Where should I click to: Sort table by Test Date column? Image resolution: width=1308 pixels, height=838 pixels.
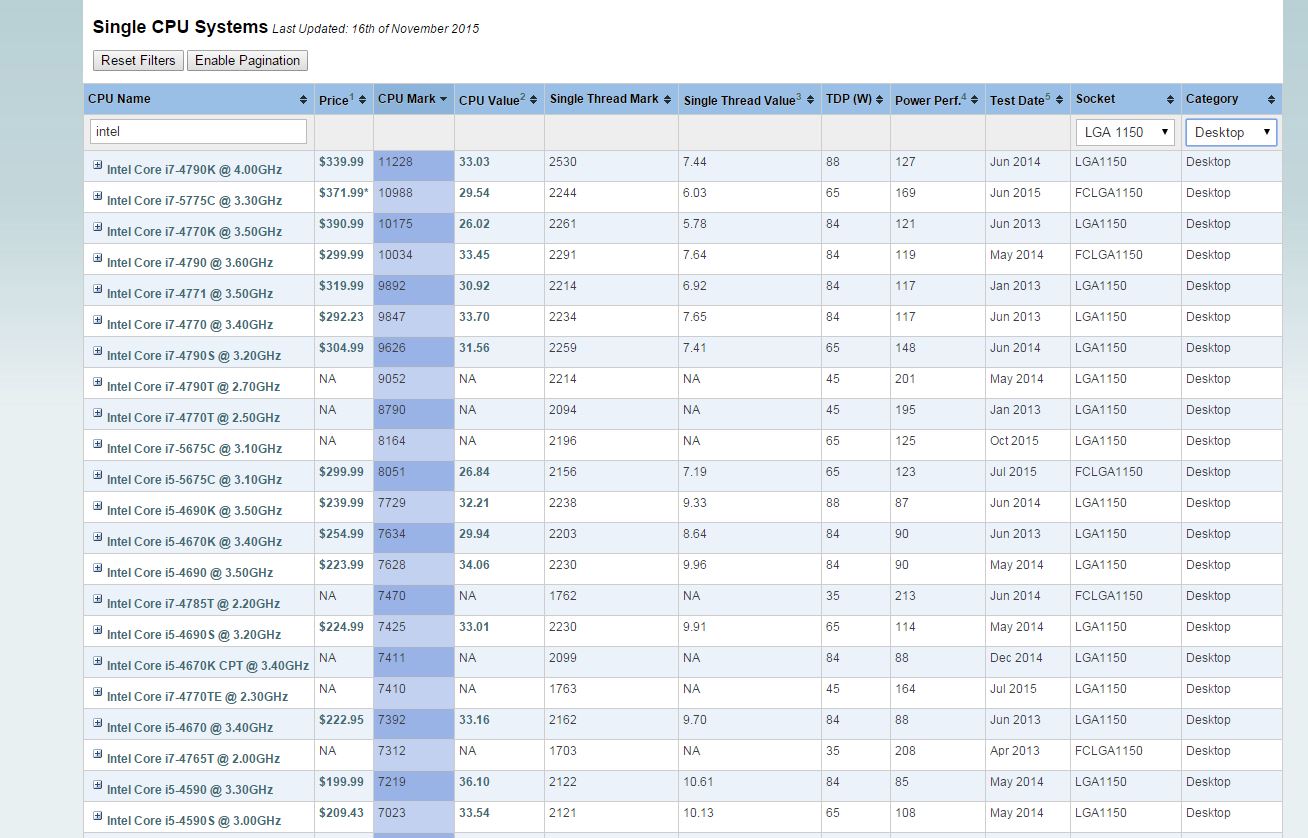(x=1027, y=99)
